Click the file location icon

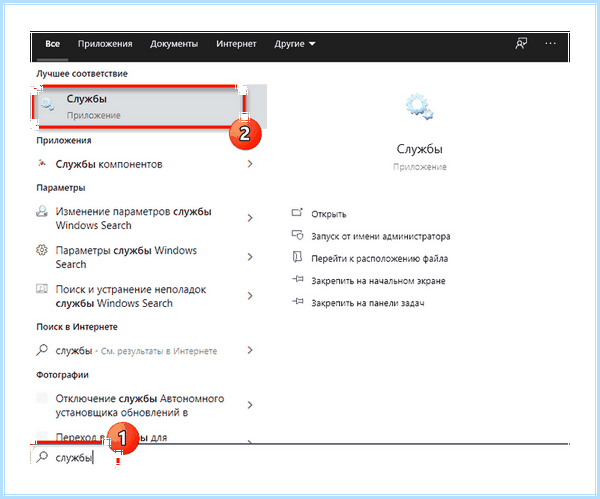pyautogui.click(x=297, y=257)
